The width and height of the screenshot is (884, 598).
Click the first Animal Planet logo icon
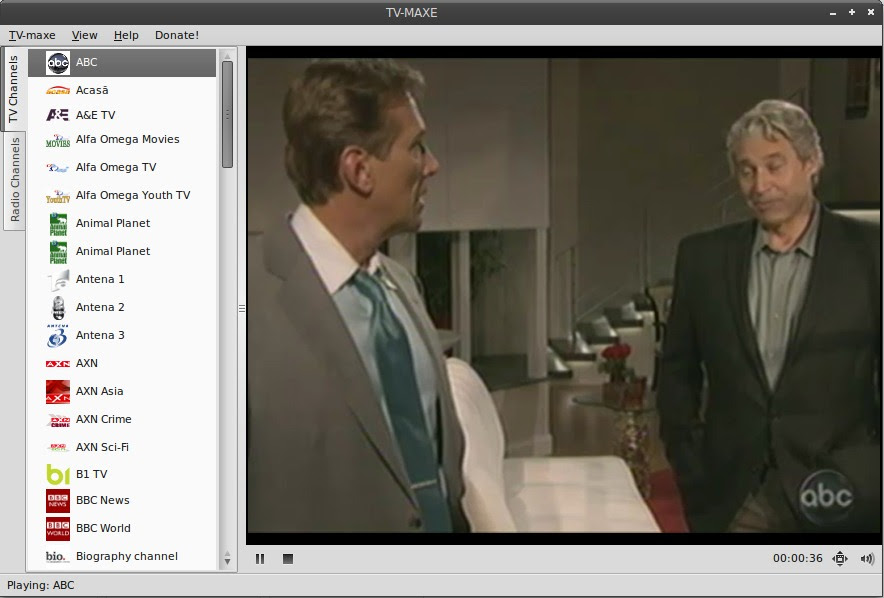click(x=58, y=224)
